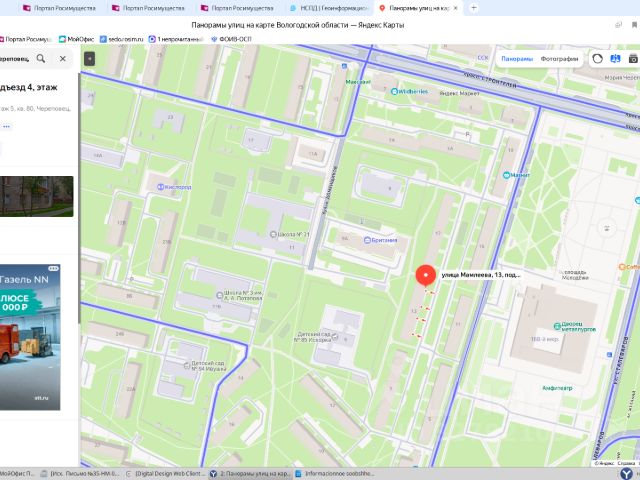Viewport: 640px width, 480px height.
Task: Click the blue bus stop icon near Дворец металлургов
Action: point(609,355)
